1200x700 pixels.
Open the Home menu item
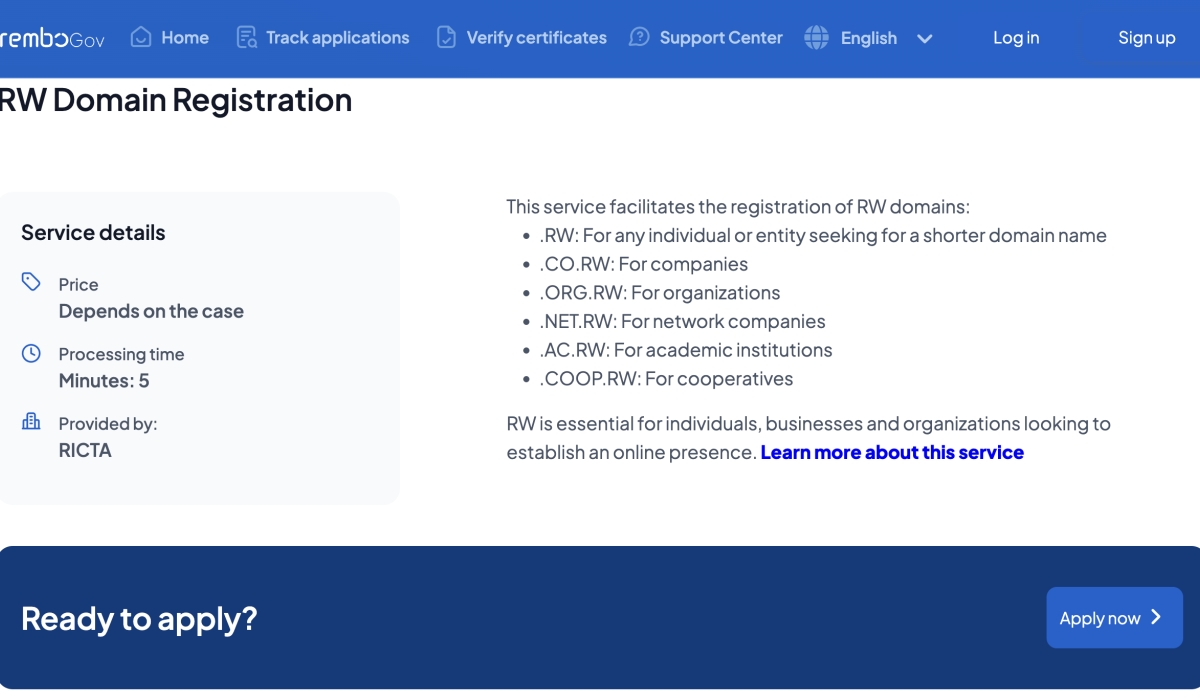tap(185, 38)
